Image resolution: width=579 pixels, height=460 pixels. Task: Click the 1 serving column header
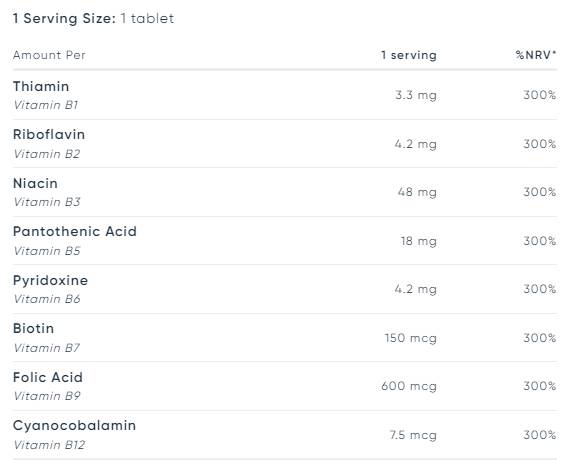[x=409, y=55]
